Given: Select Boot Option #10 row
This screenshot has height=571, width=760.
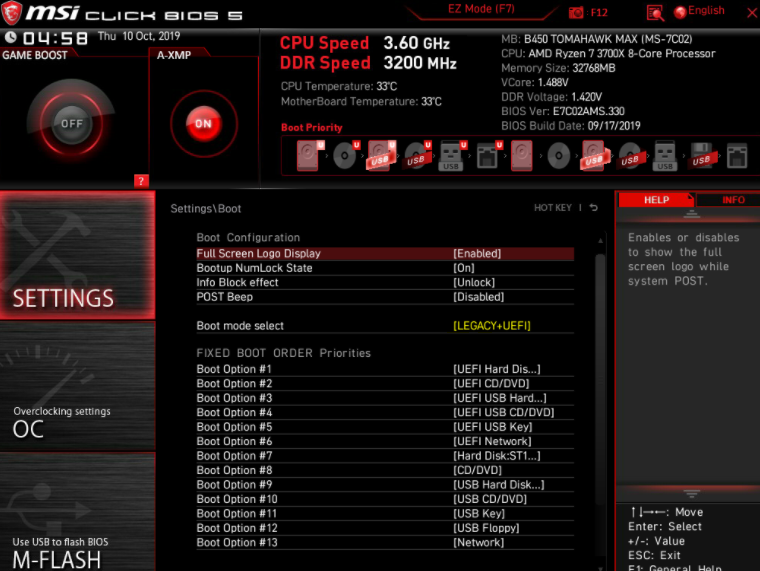Looking at the screenshot, I should (x=385, y=499).
